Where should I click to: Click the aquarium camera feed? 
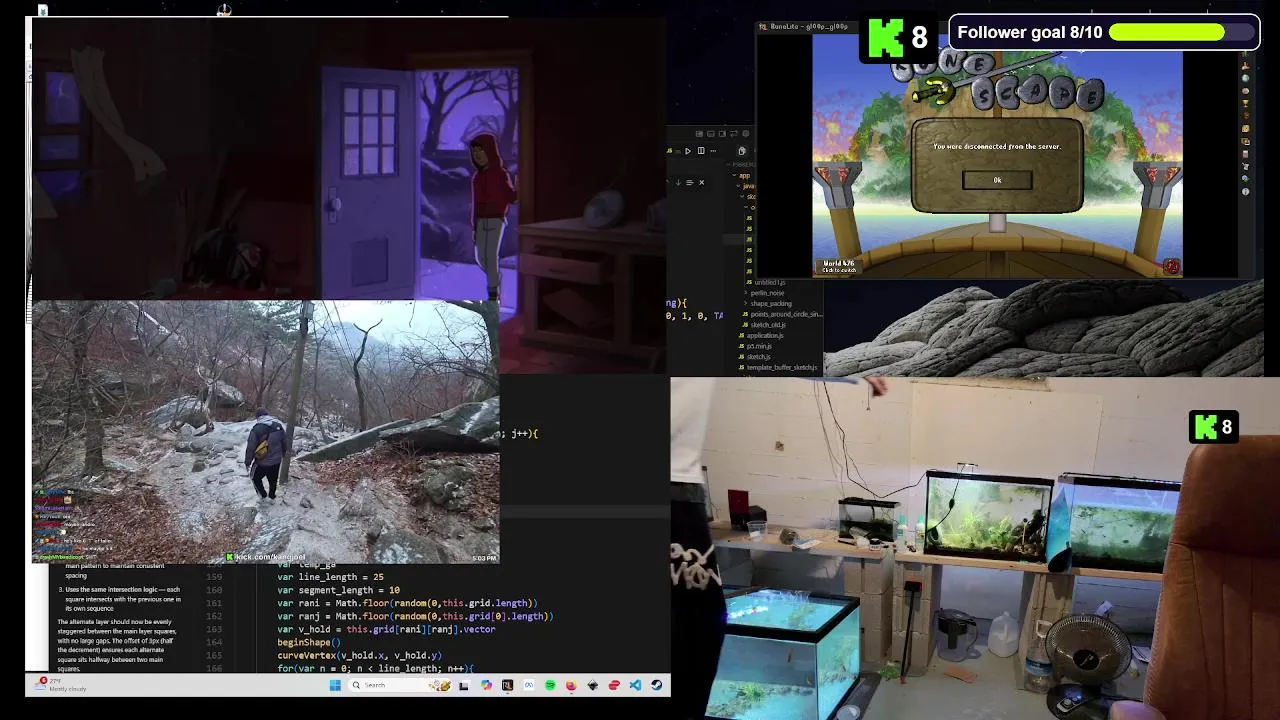tap(975, 549)
